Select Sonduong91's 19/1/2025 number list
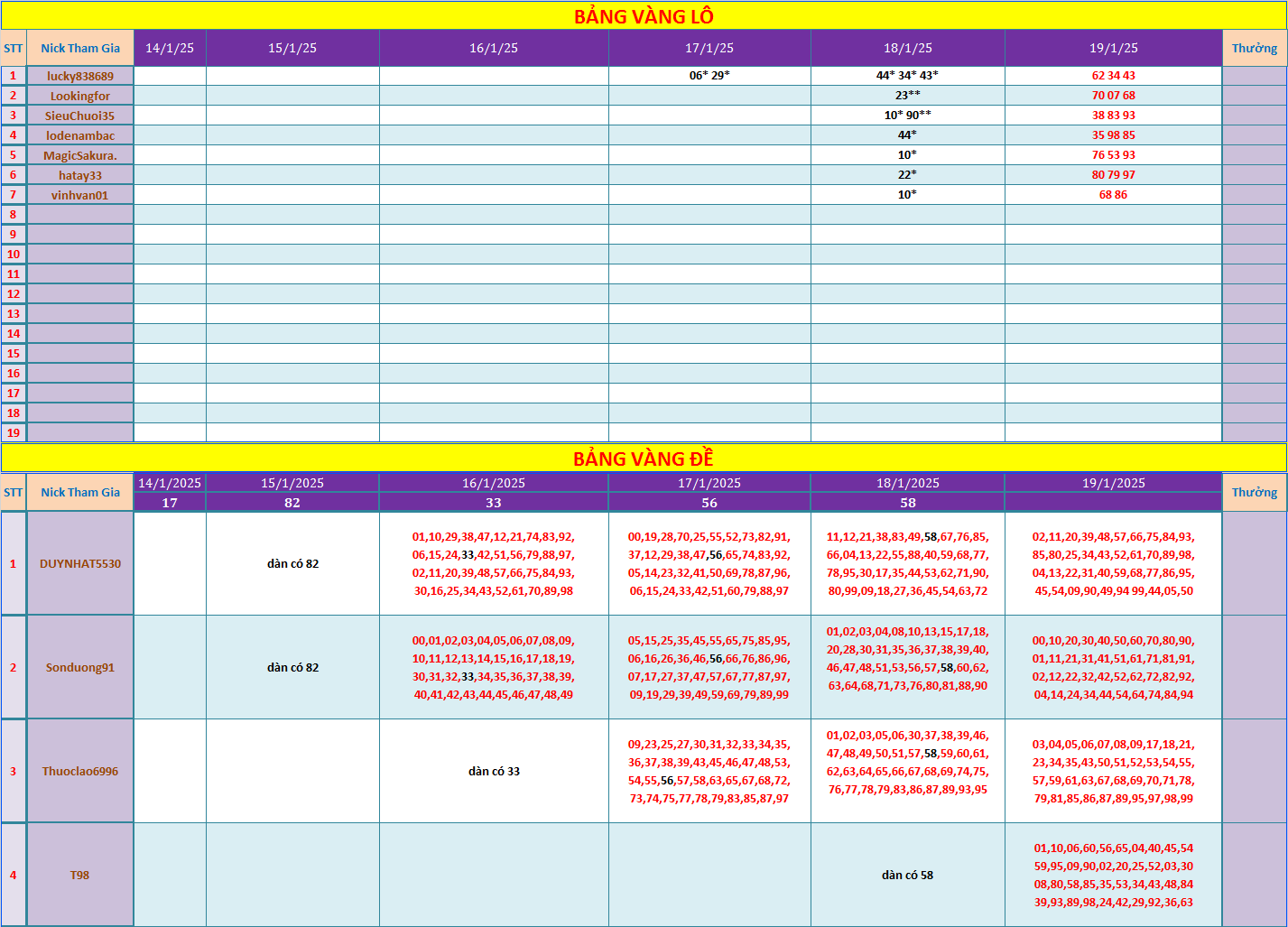The height and width of the screenshot is (927, 1288). click(x=1114, y=667)
